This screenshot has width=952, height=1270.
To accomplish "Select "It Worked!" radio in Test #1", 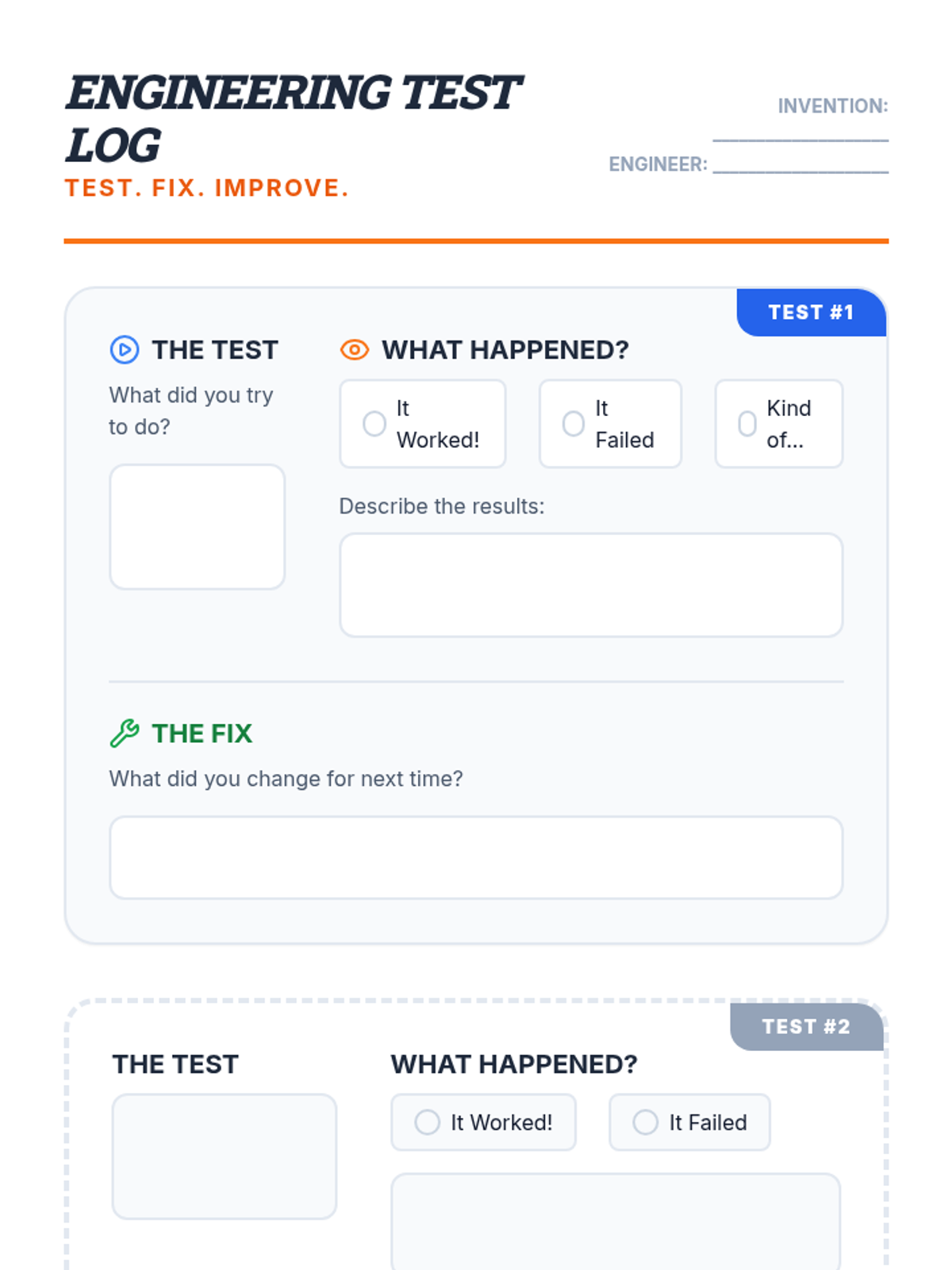I will (x=374, y=424).
